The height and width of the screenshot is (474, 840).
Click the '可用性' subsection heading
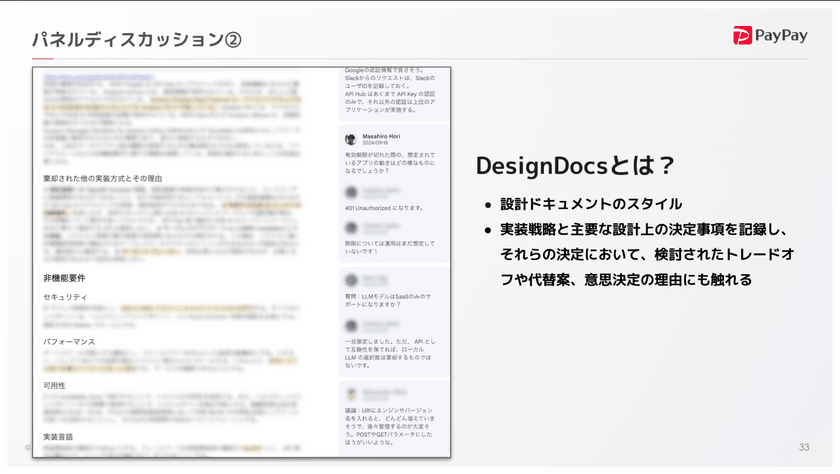(56, 385)
